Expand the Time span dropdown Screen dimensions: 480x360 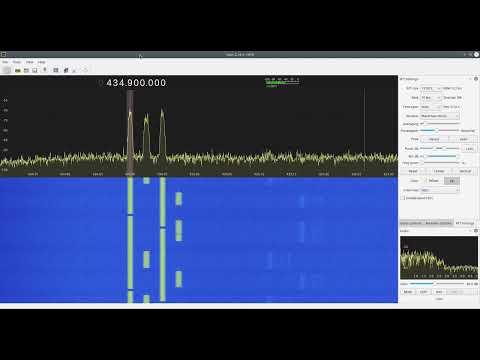click(431, 107)
